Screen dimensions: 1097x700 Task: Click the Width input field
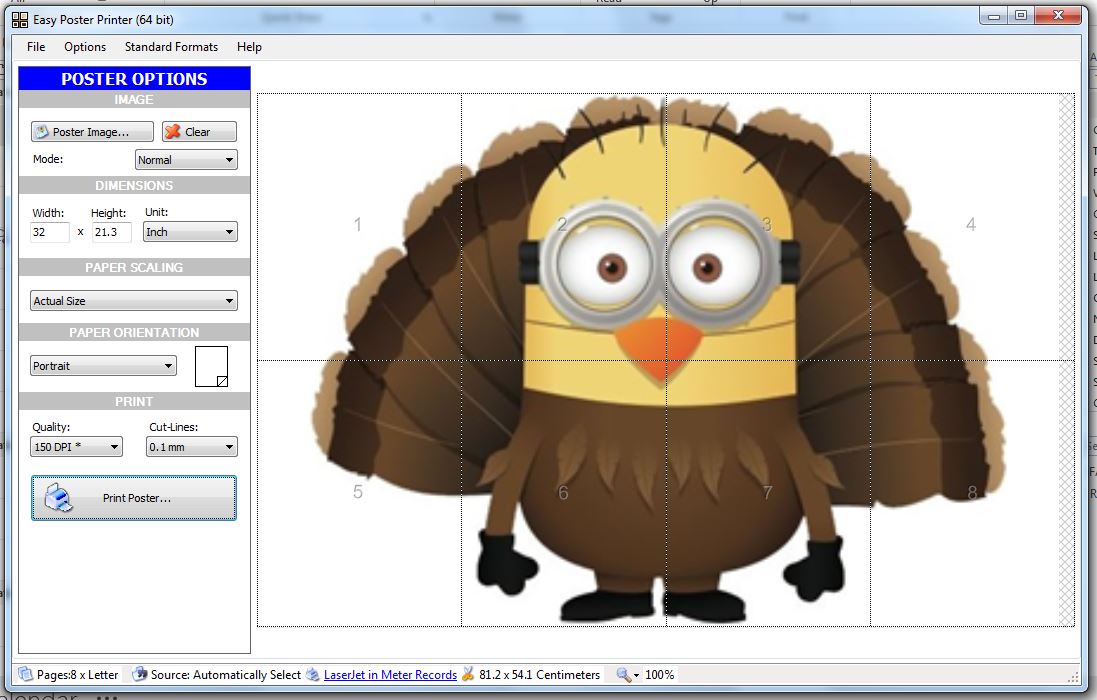tap(50, 232)
